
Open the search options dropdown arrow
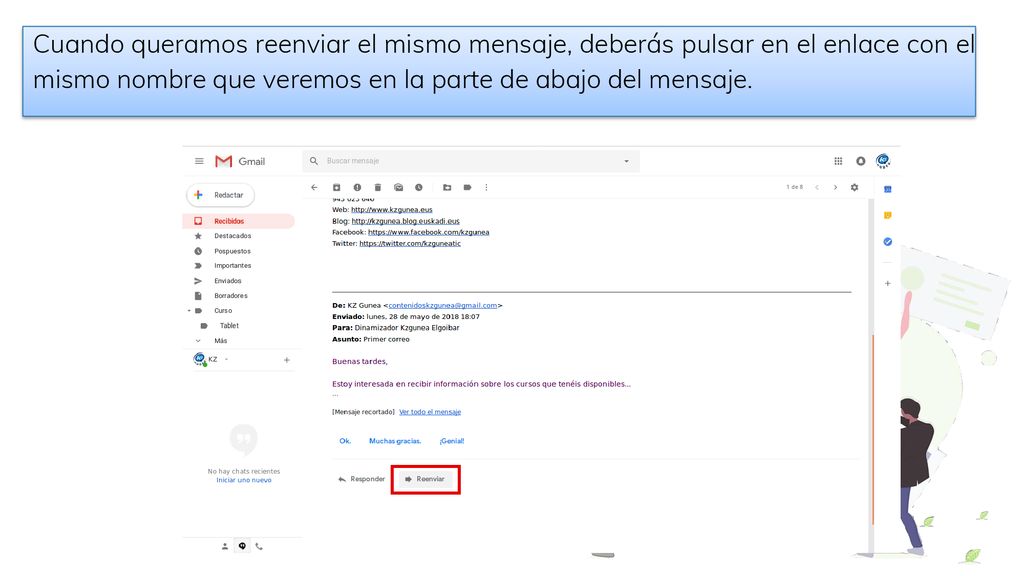[x=626, y=161]
